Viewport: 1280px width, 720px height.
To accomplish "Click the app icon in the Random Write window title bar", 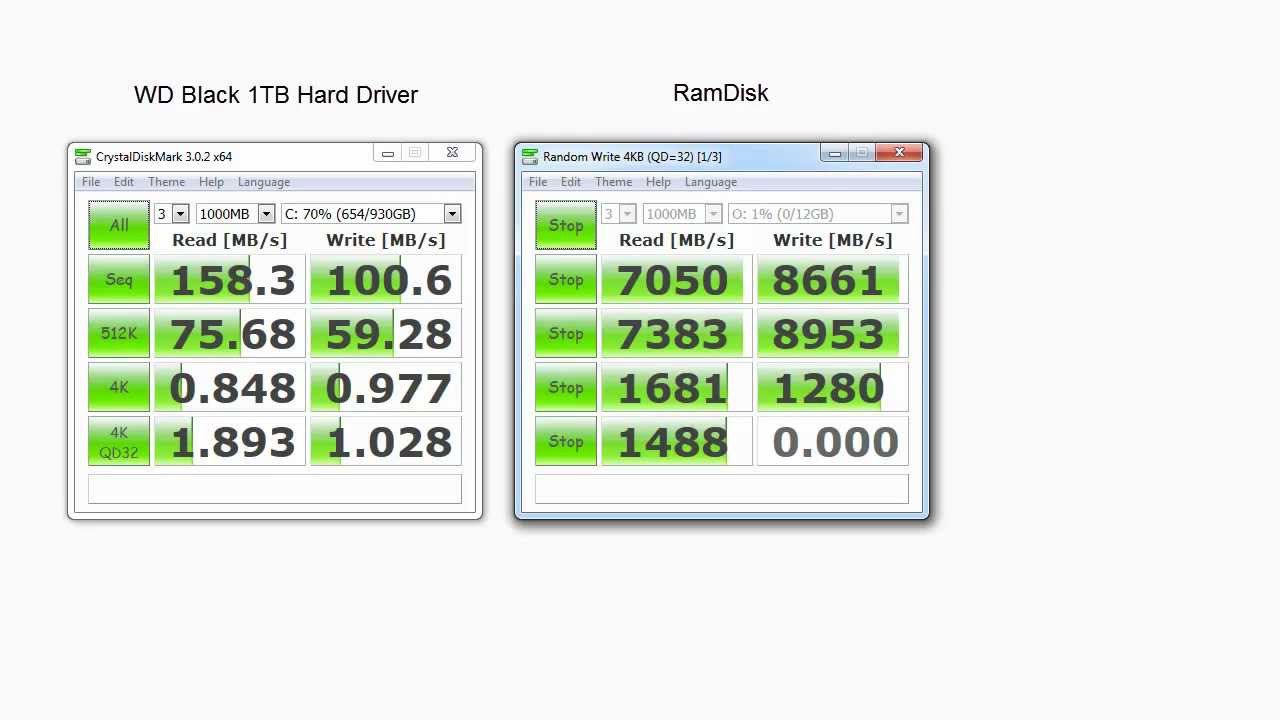I will [530, 156].
